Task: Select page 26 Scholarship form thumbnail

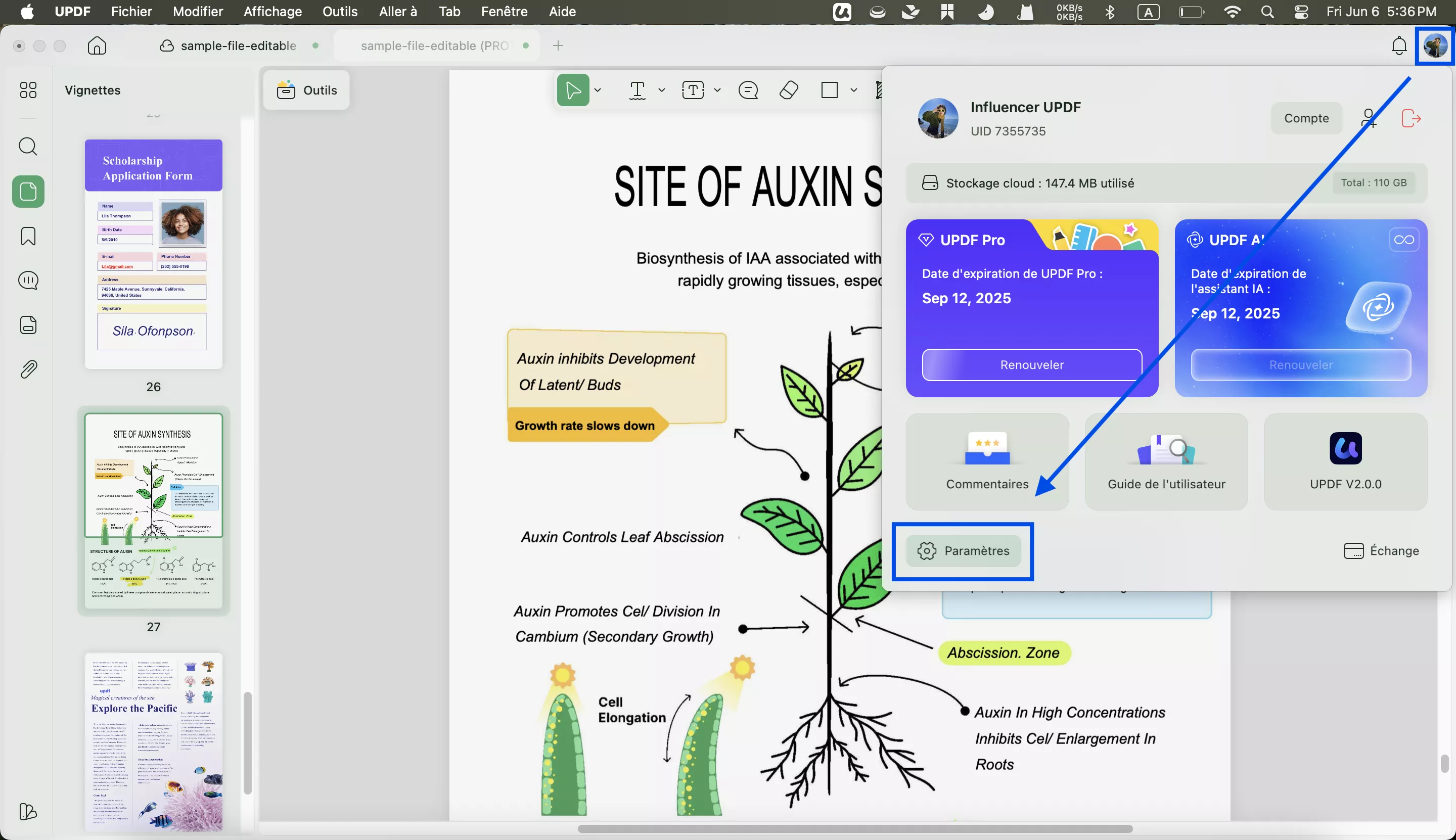Action: pyautogui.click(x=154, y=254)
